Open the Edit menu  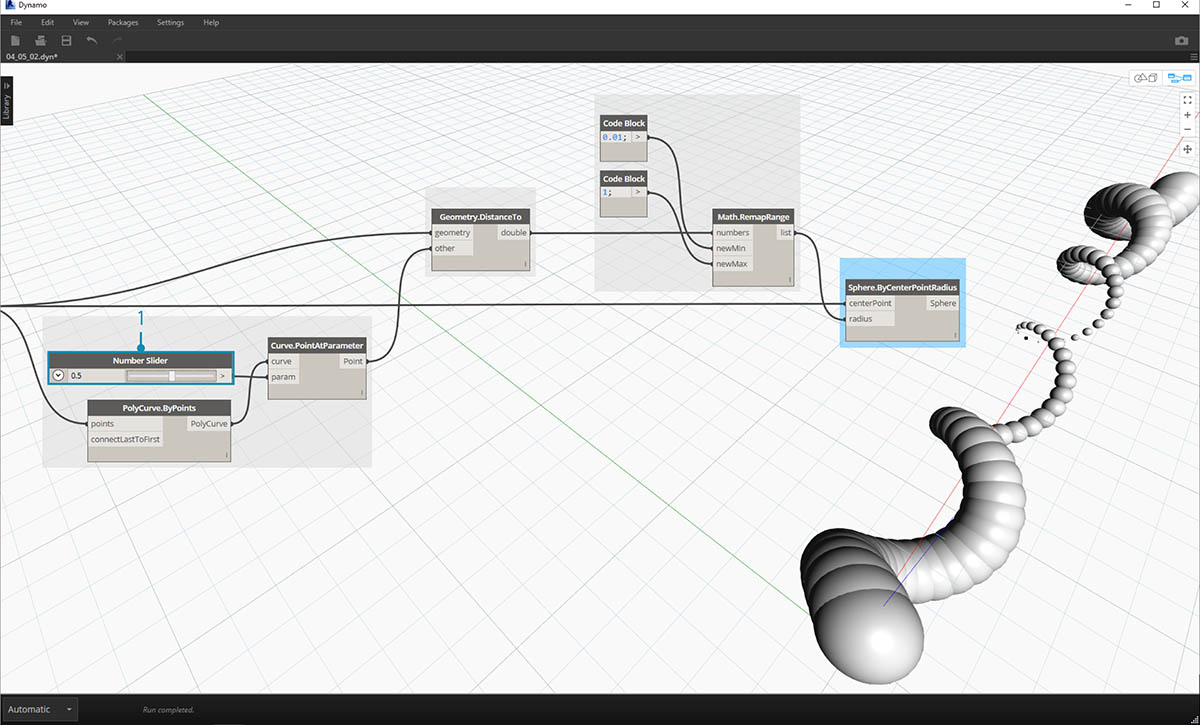pos(48,22)
